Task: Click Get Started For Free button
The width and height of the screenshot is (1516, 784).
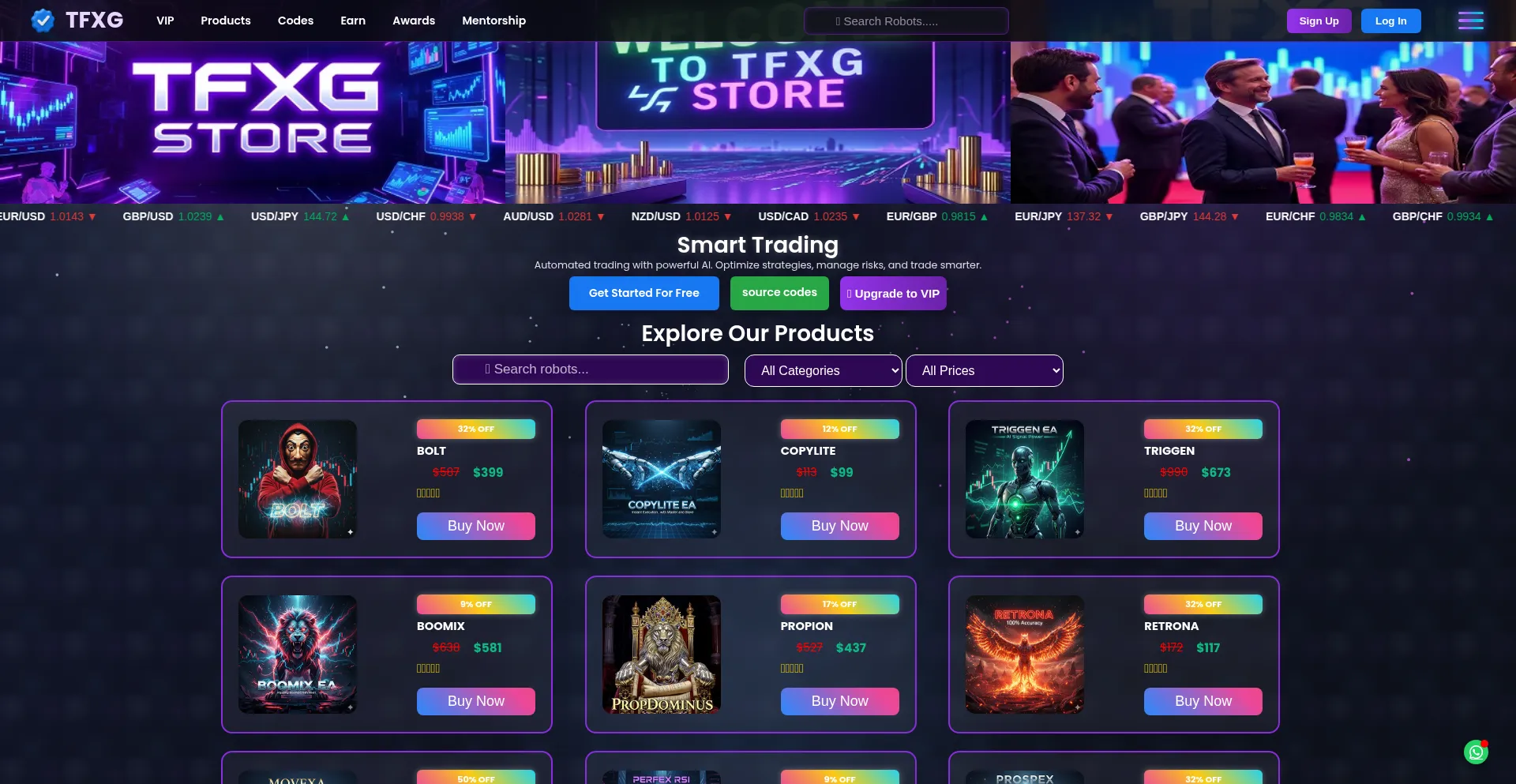Action: pos(644,293)
